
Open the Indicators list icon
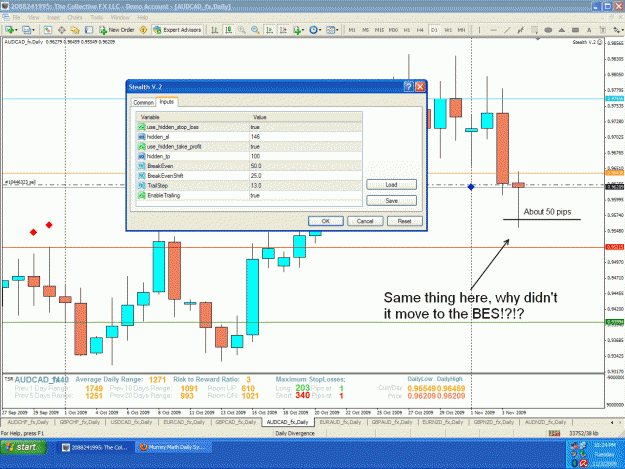tap(297, 30)
